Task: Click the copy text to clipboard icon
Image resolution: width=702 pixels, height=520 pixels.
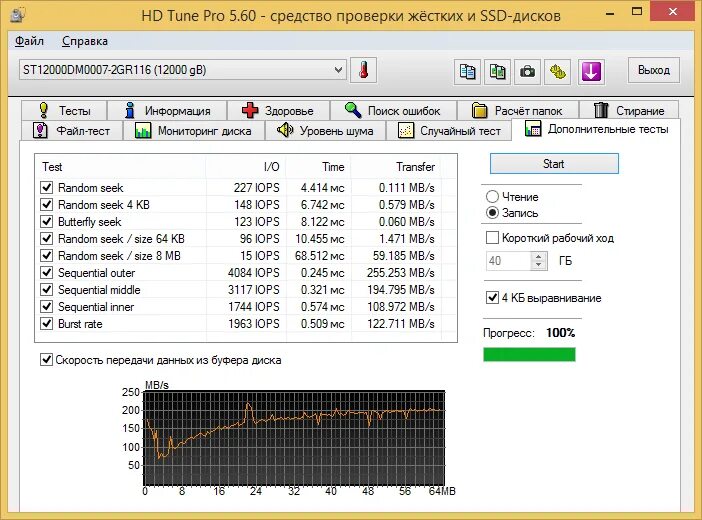Action: 467,71
